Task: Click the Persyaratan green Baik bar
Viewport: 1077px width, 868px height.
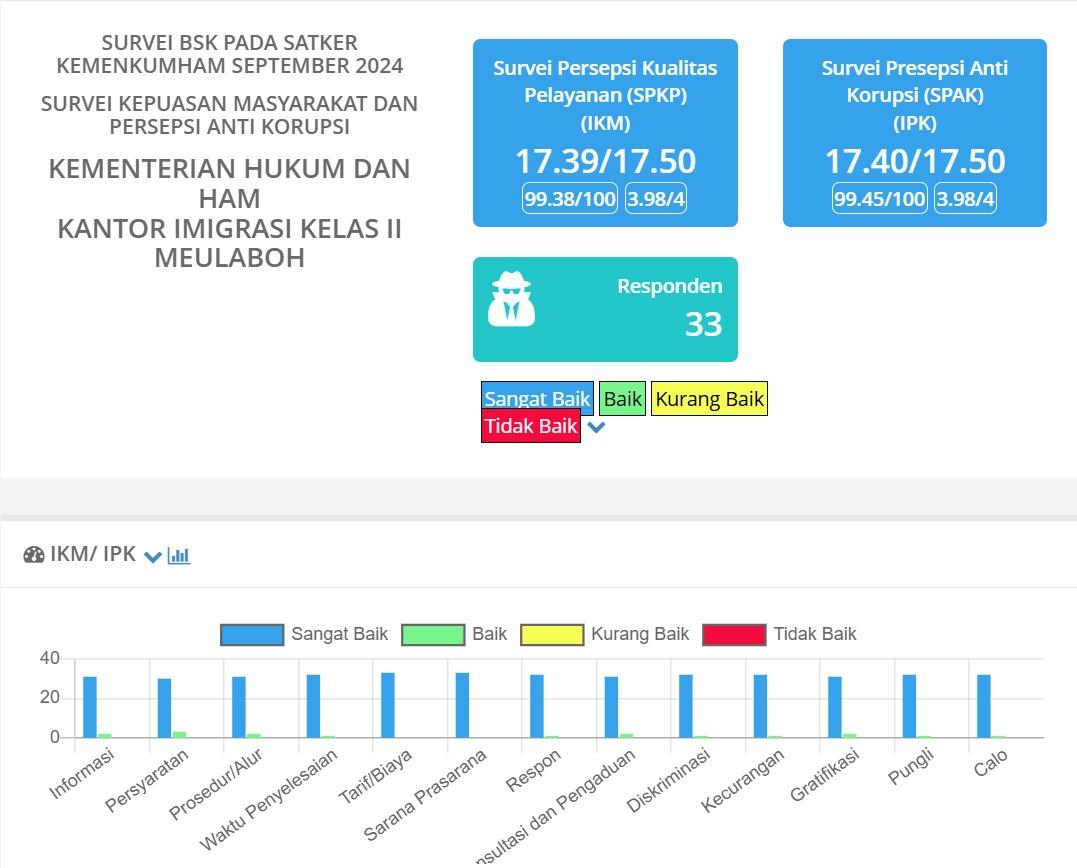Action: pos(179,735)
